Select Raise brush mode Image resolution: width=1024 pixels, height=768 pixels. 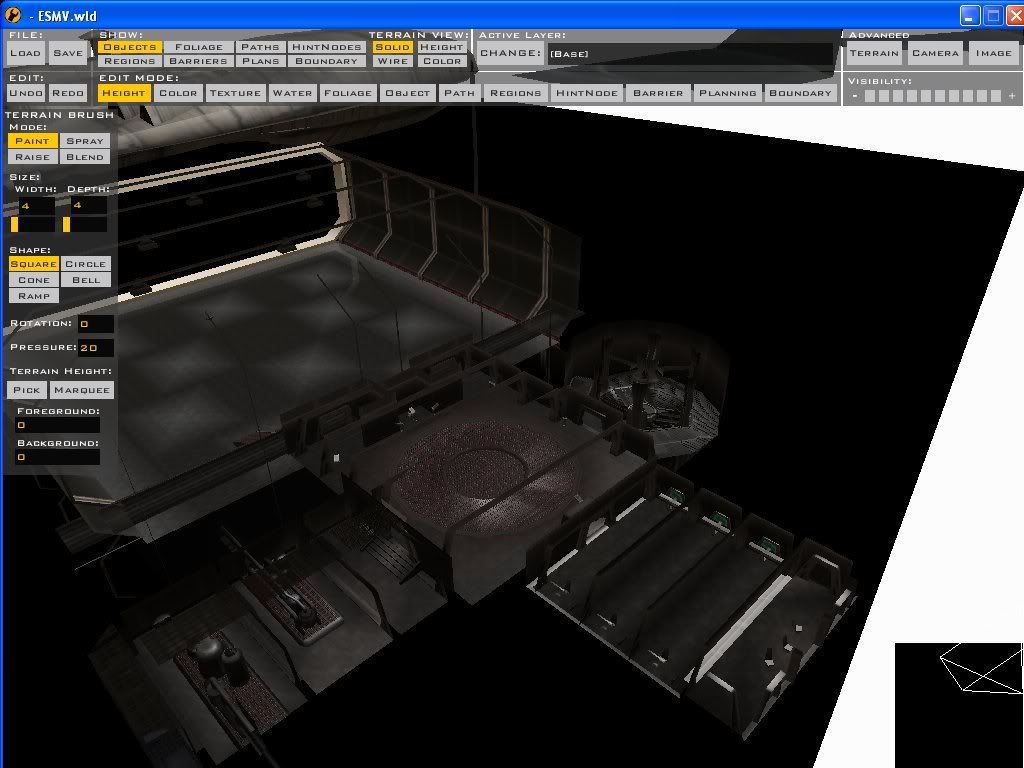33,157
